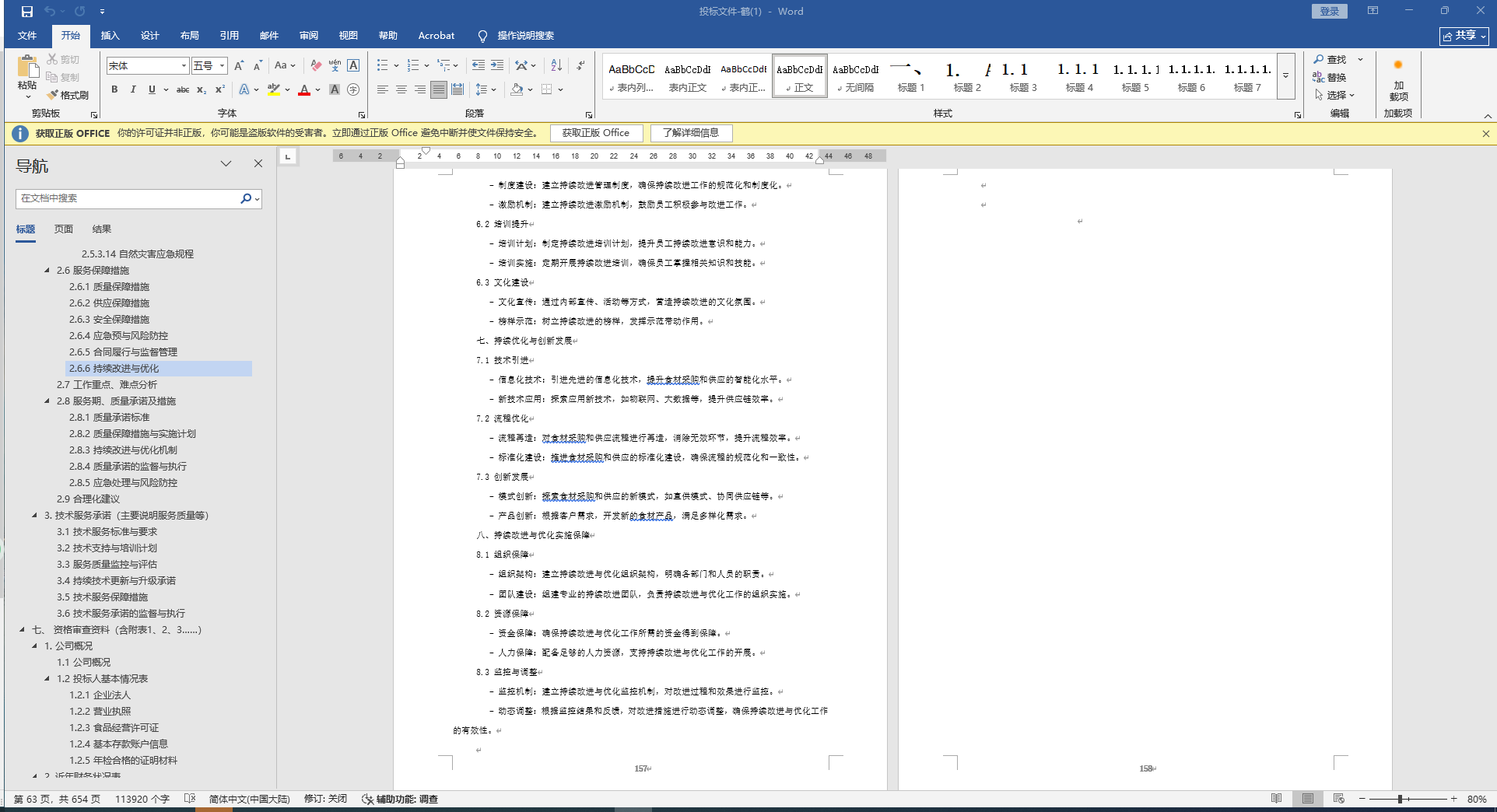Click the 了解详细信息 button
This screenshot has width=1497, height=812.
click(x=691, y=133)
